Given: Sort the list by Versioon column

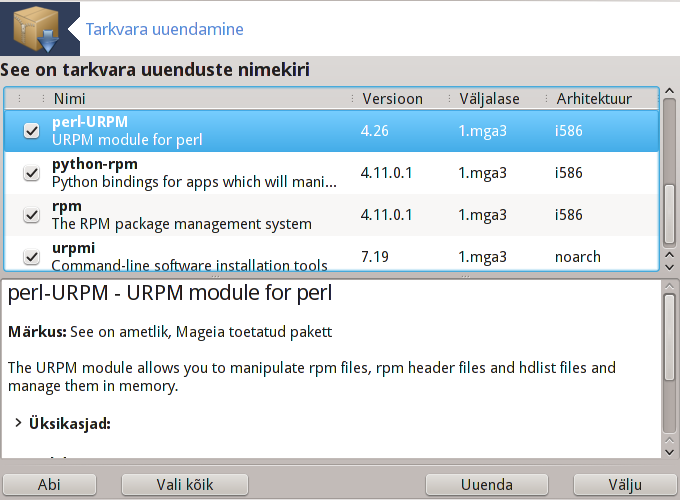Looking at the screenshot, I should pyautogui.click(x=392, y=99).
